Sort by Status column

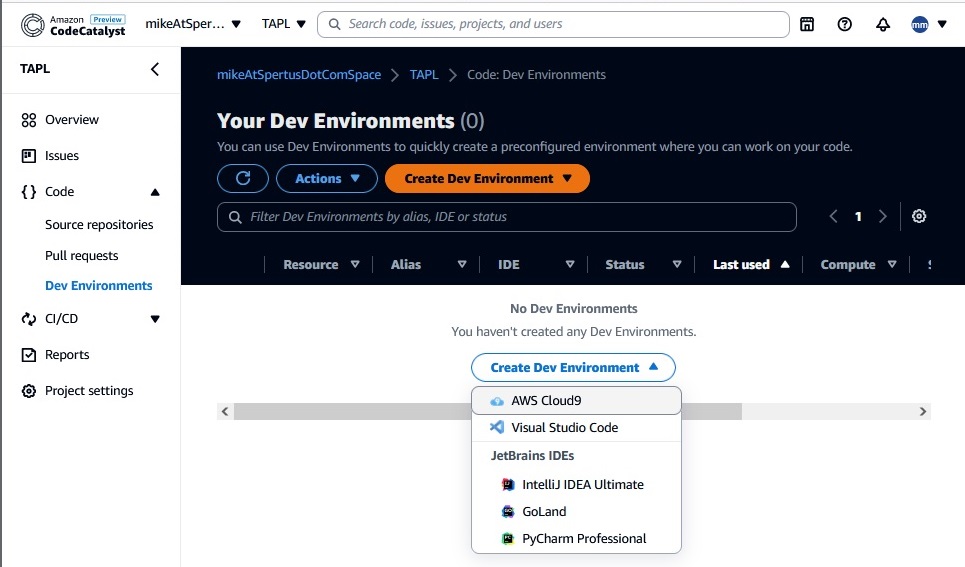coord(643,265)
